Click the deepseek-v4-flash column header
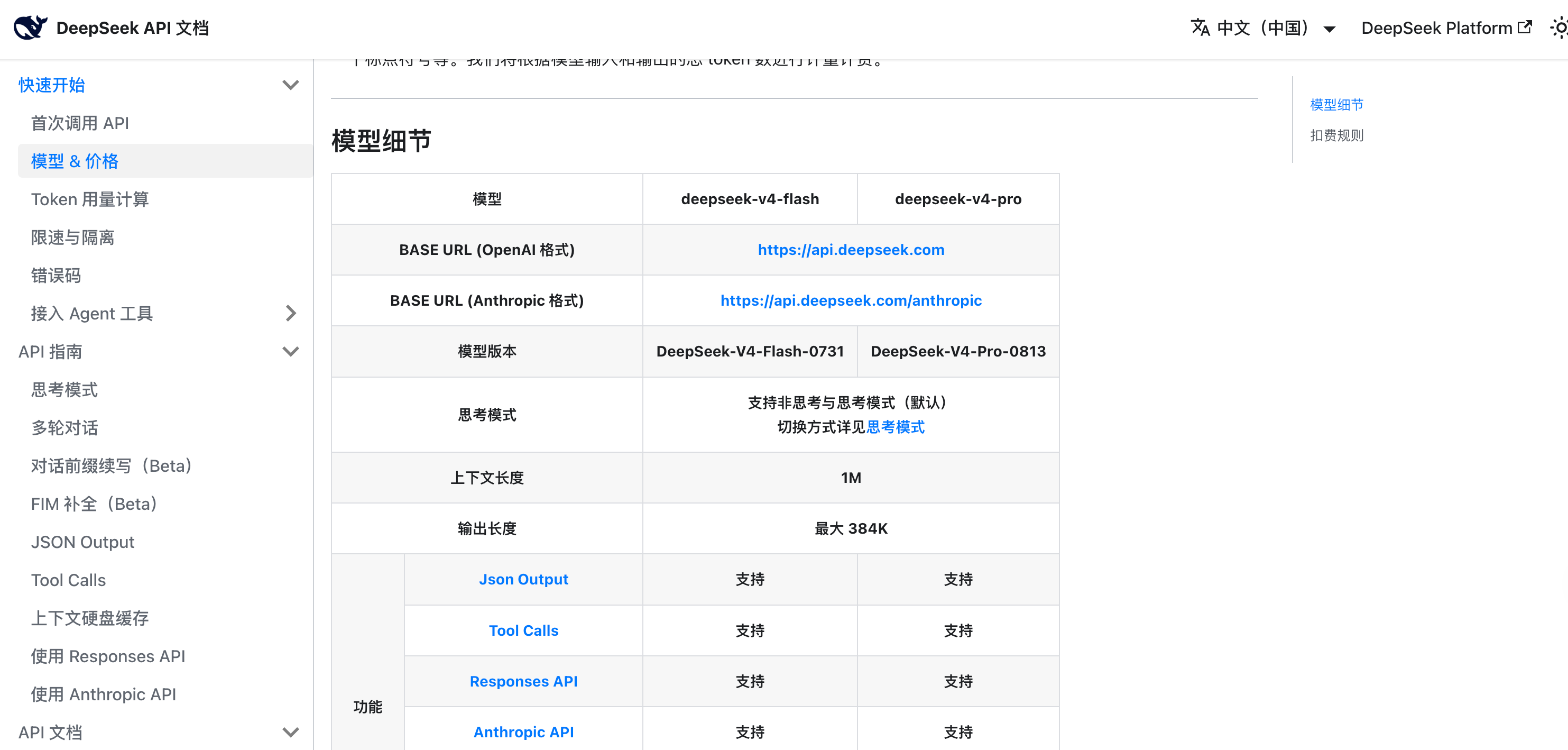This screenshot has width=1568, height=750. [x=750, y=199]
